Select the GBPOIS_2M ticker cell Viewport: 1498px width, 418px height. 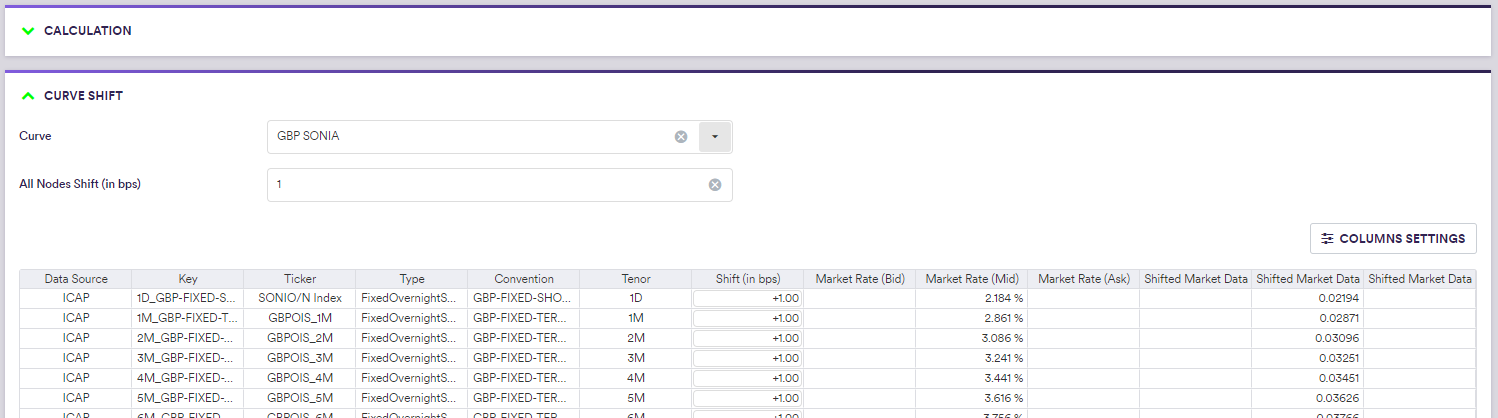point(299,338)
